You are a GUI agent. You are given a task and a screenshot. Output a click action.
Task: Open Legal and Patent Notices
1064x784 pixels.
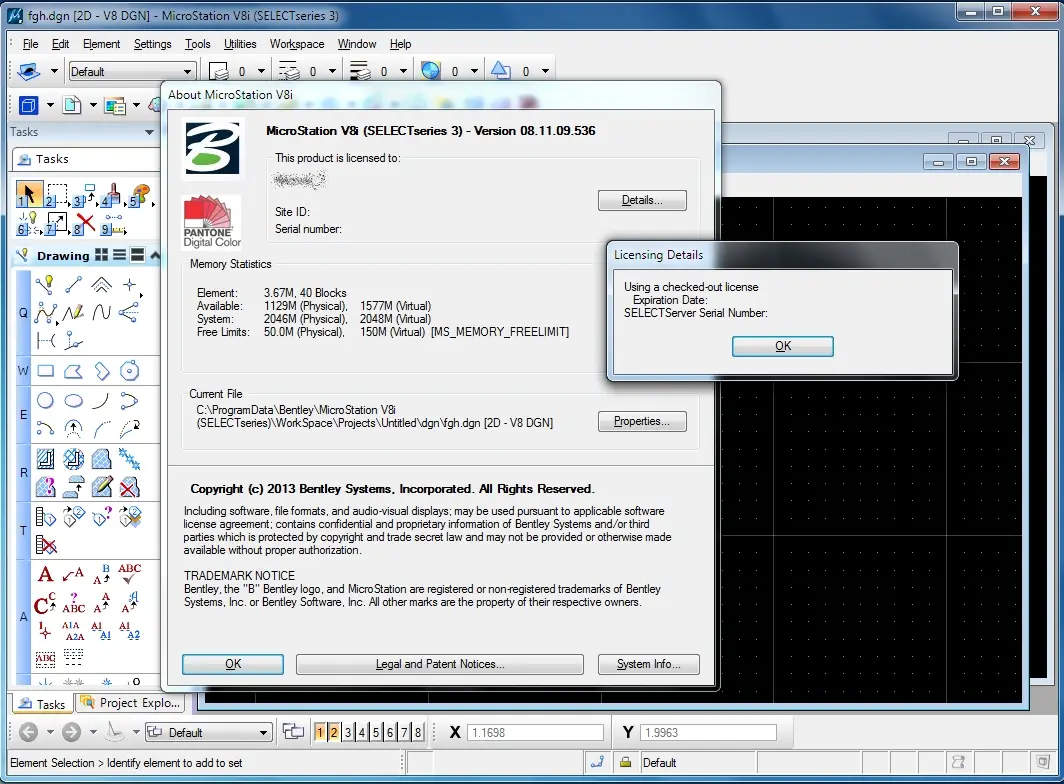pos(440,664)
